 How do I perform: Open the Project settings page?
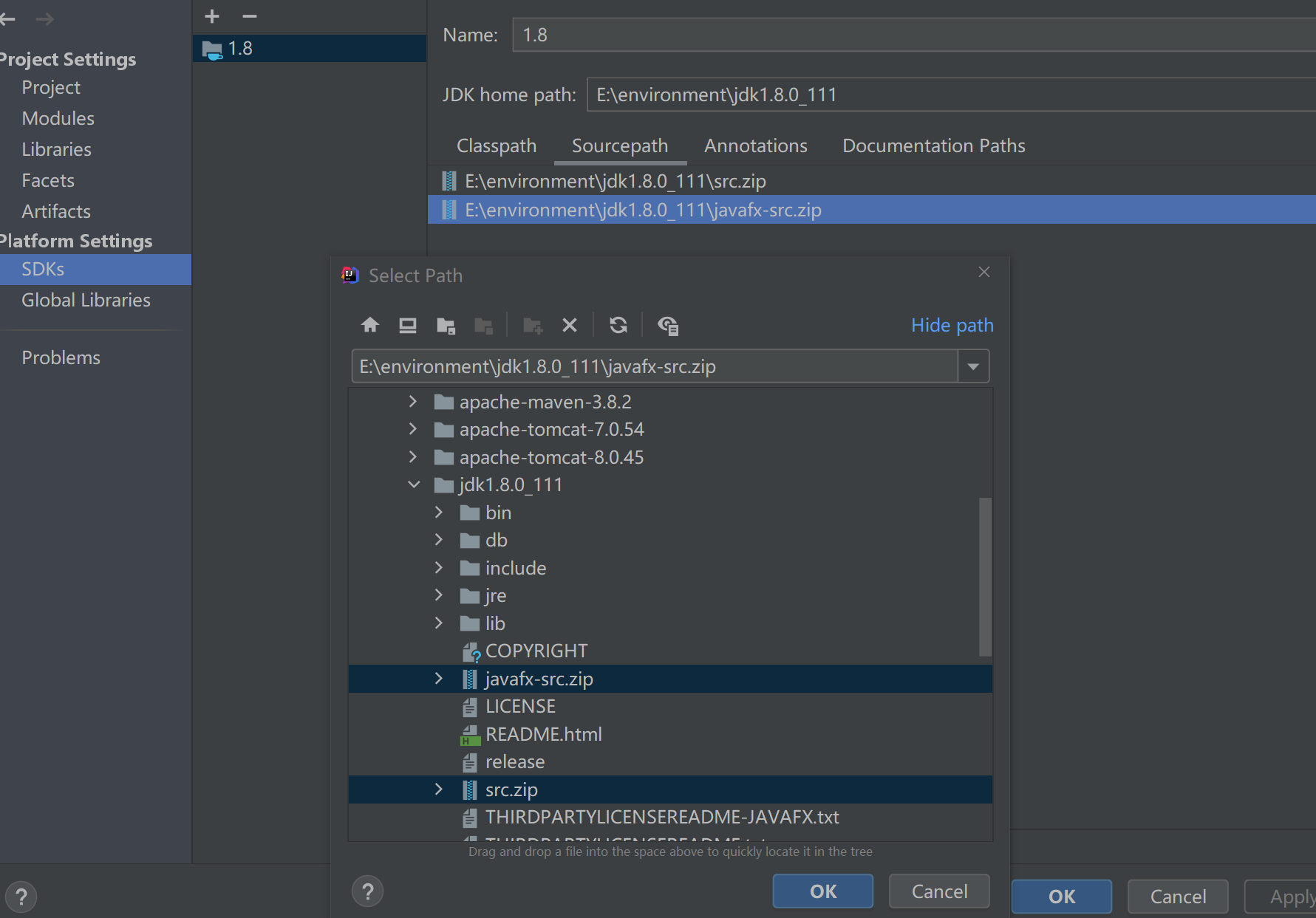[x=51, y=87]
